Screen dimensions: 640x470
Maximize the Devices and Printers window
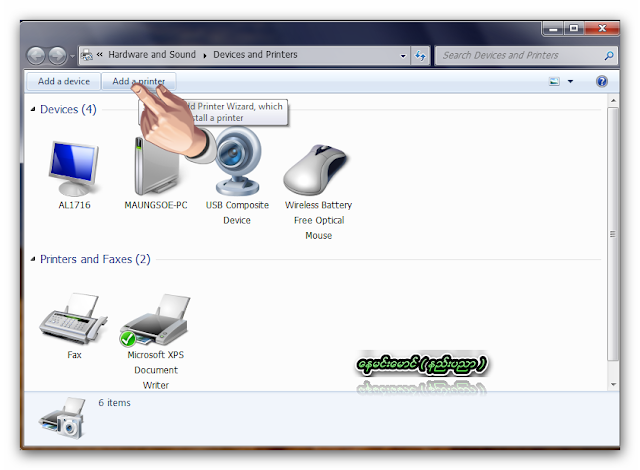[x=574, y=28]
